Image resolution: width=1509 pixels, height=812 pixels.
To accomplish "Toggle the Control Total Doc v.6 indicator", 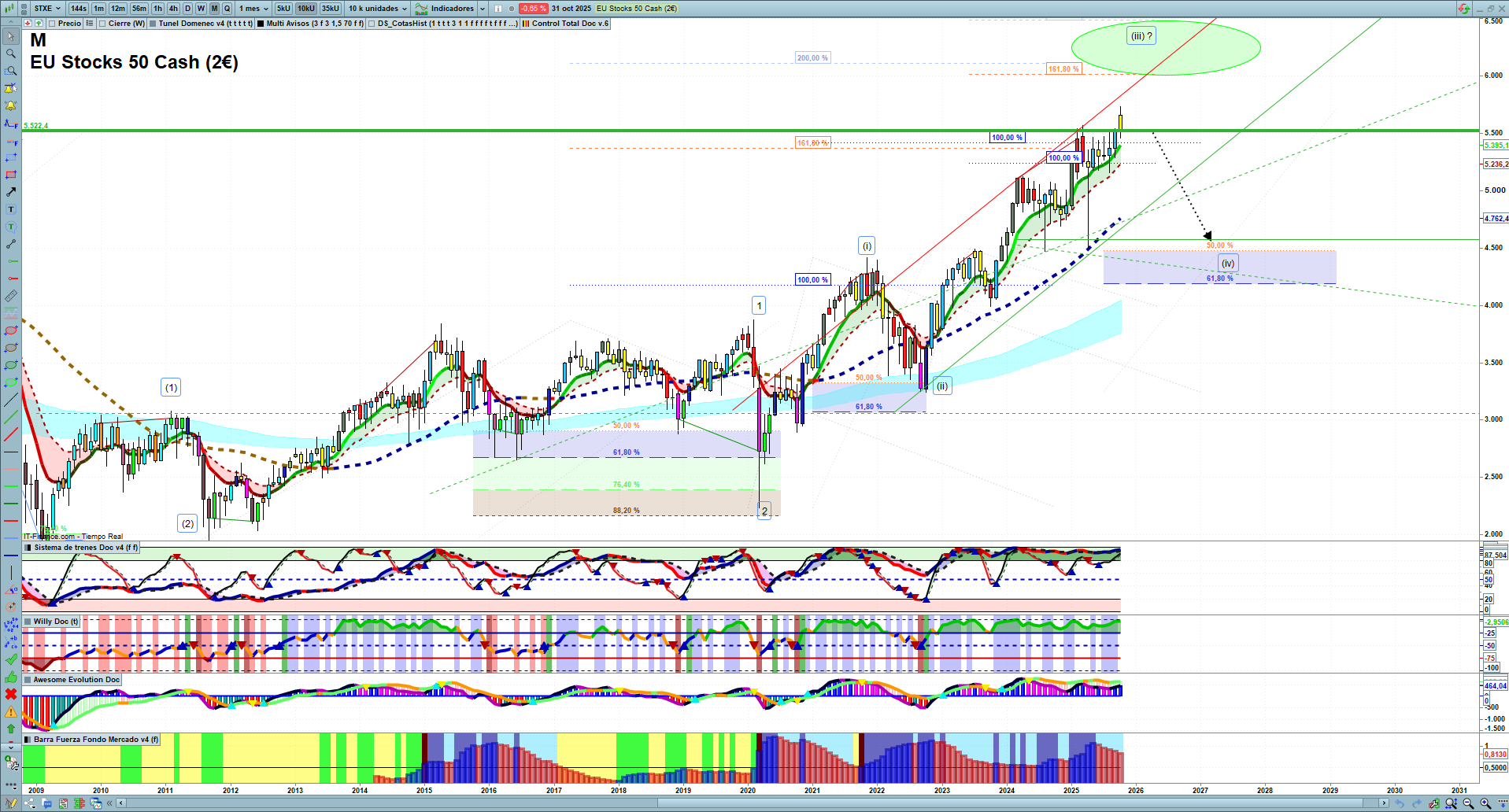I will (526, 24).
